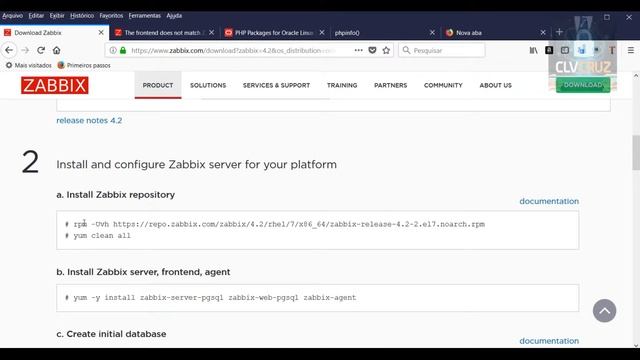Reload the current page
Viewport: 640px width, 360px height.
tap(41, 50)
